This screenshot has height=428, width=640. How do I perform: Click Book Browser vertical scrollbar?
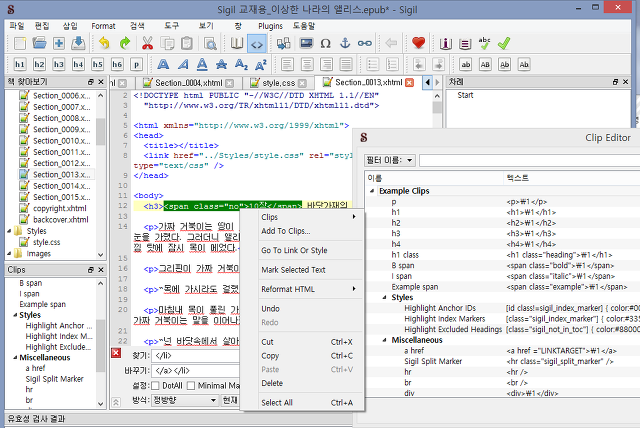[x=100, y=175]
